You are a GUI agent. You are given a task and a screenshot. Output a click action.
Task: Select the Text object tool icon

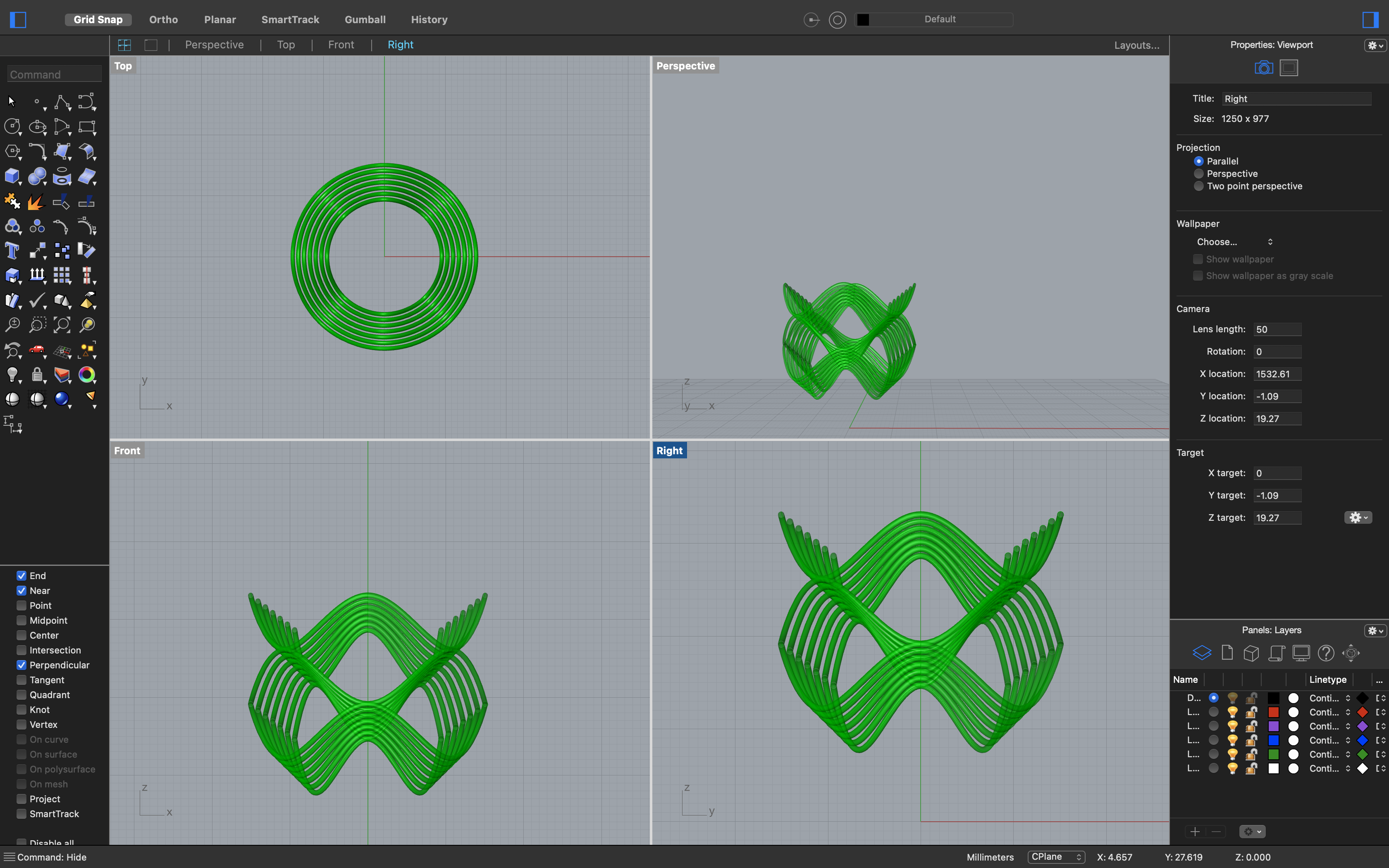[12, 251]
